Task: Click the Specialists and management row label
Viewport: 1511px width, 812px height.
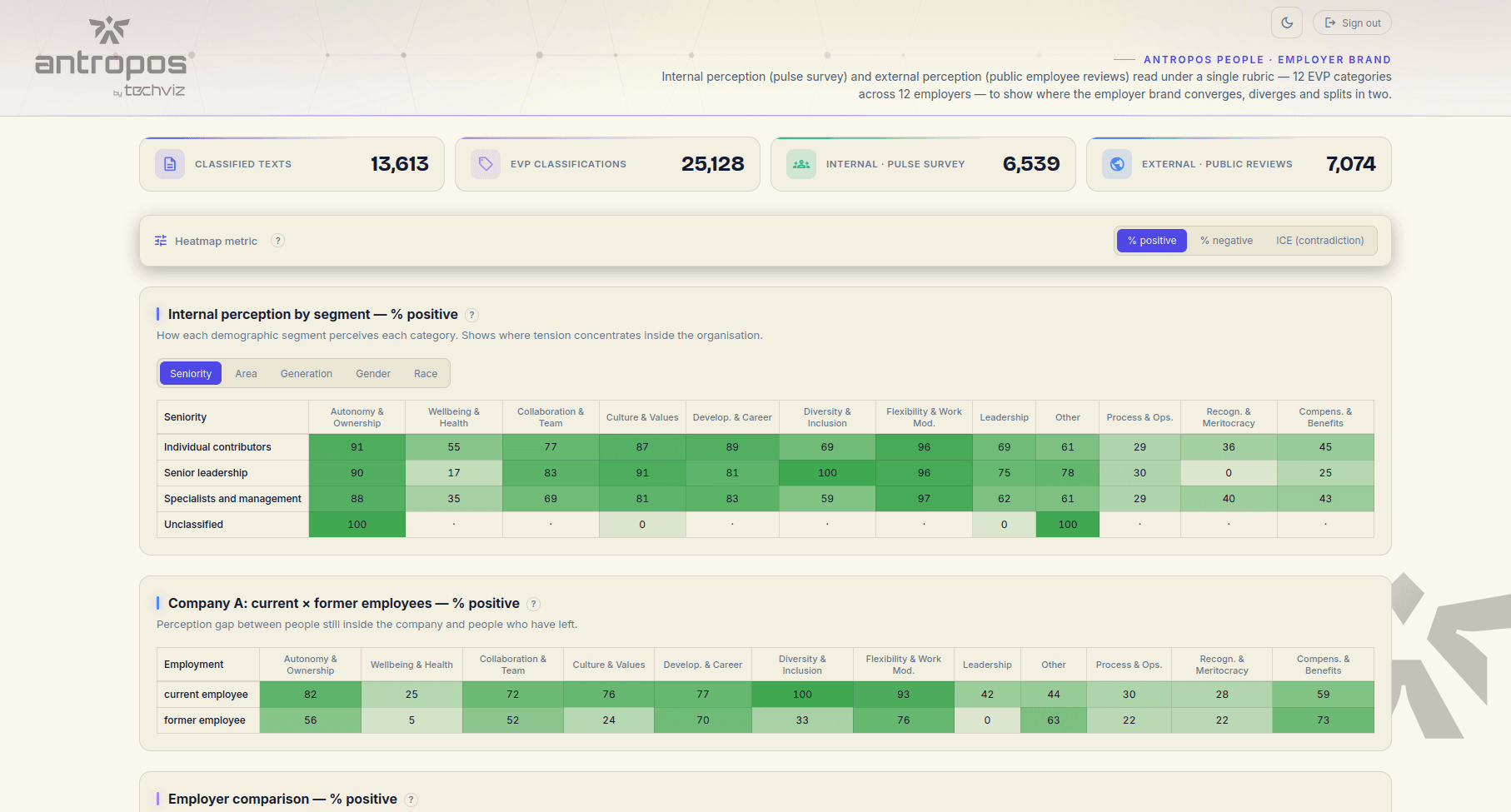Action: [x=232, y=499]
